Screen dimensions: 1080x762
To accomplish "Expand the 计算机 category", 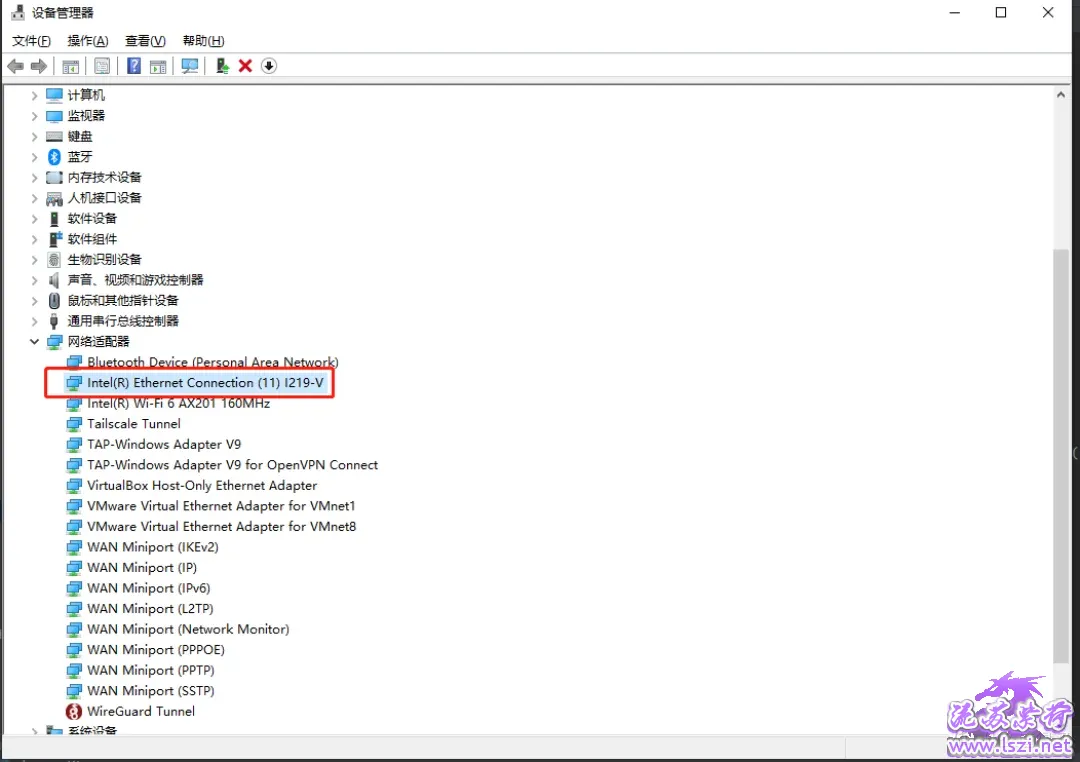I will coord(34,96).
